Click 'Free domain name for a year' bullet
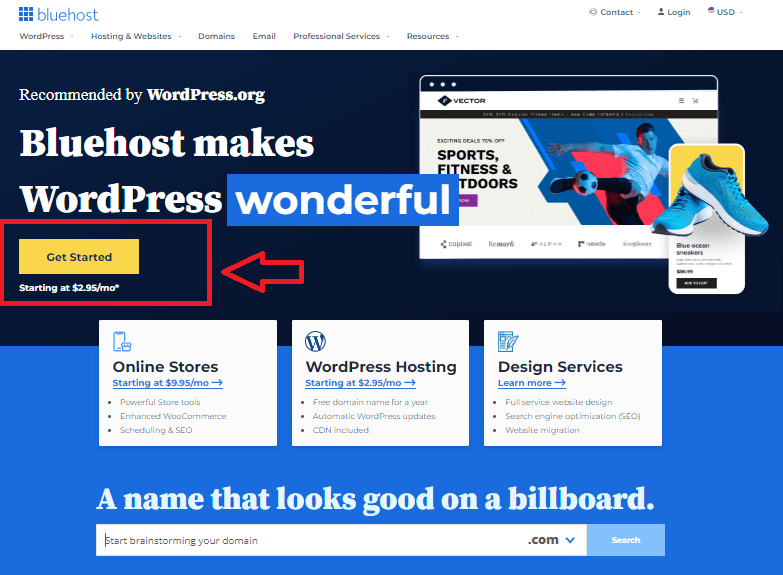The image size is (783, 575). click(370, 402)
